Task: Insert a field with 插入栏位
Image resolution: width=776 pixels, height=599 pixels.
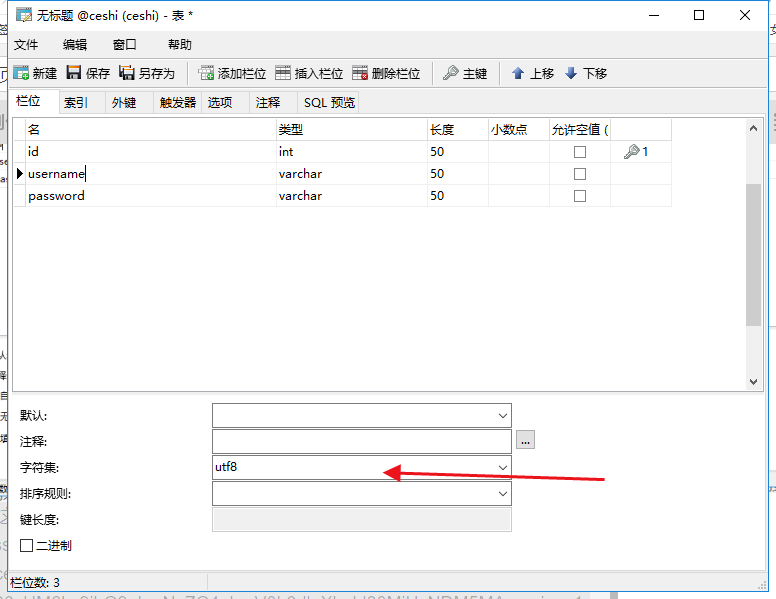Action: [309, 73]
